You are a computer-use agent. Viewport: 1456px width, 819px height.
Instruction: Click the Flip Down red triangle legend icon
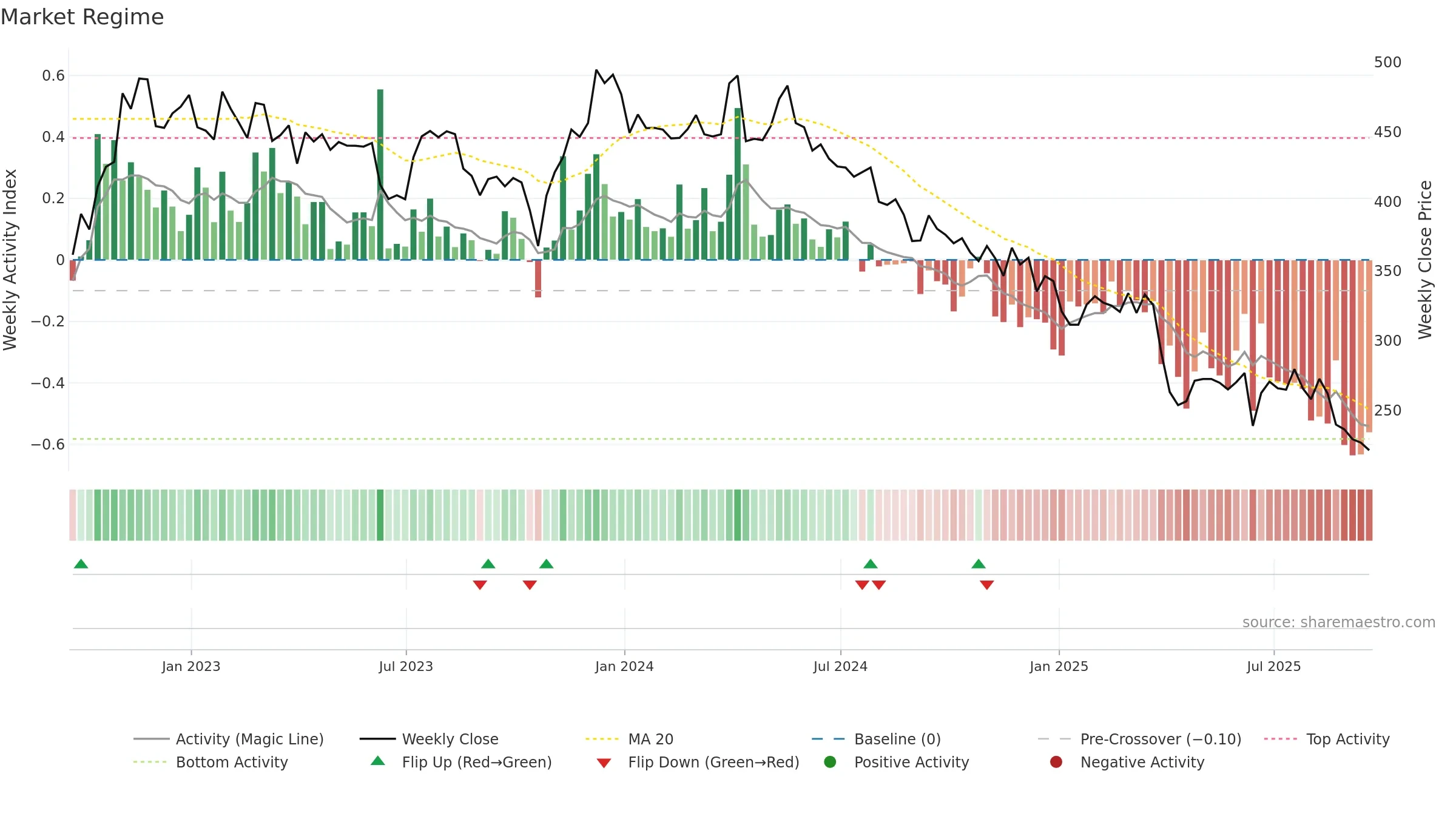pyautogui.click(x=604, y=763)
